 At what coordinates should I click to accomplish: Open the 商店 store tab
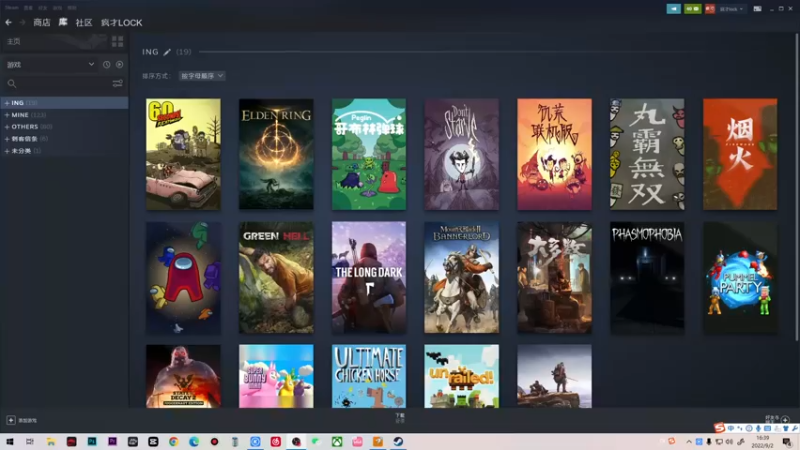pyautogui.click(x=42, y=22)
